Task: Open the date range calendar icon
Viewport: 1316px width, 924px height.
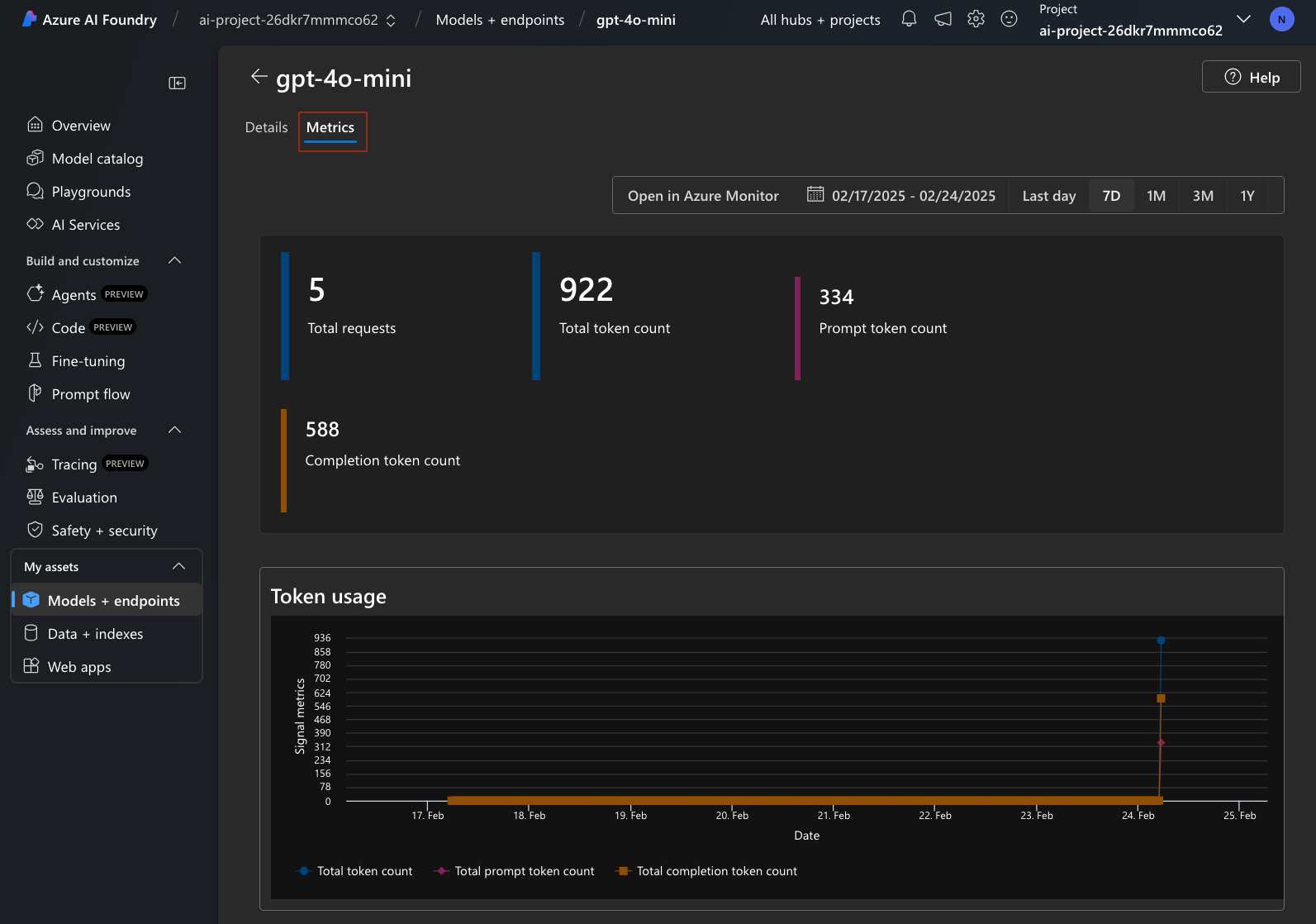Action: pos(815,194)
